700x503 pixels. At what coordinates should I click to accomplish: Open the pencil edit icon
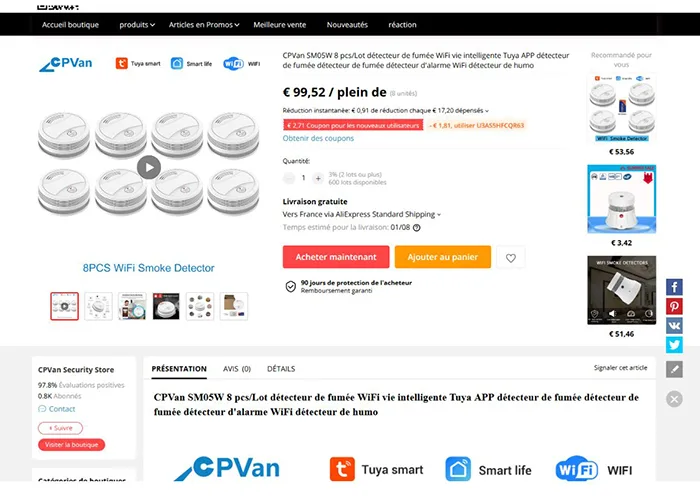pyautogui.click(x=674, y=369)
